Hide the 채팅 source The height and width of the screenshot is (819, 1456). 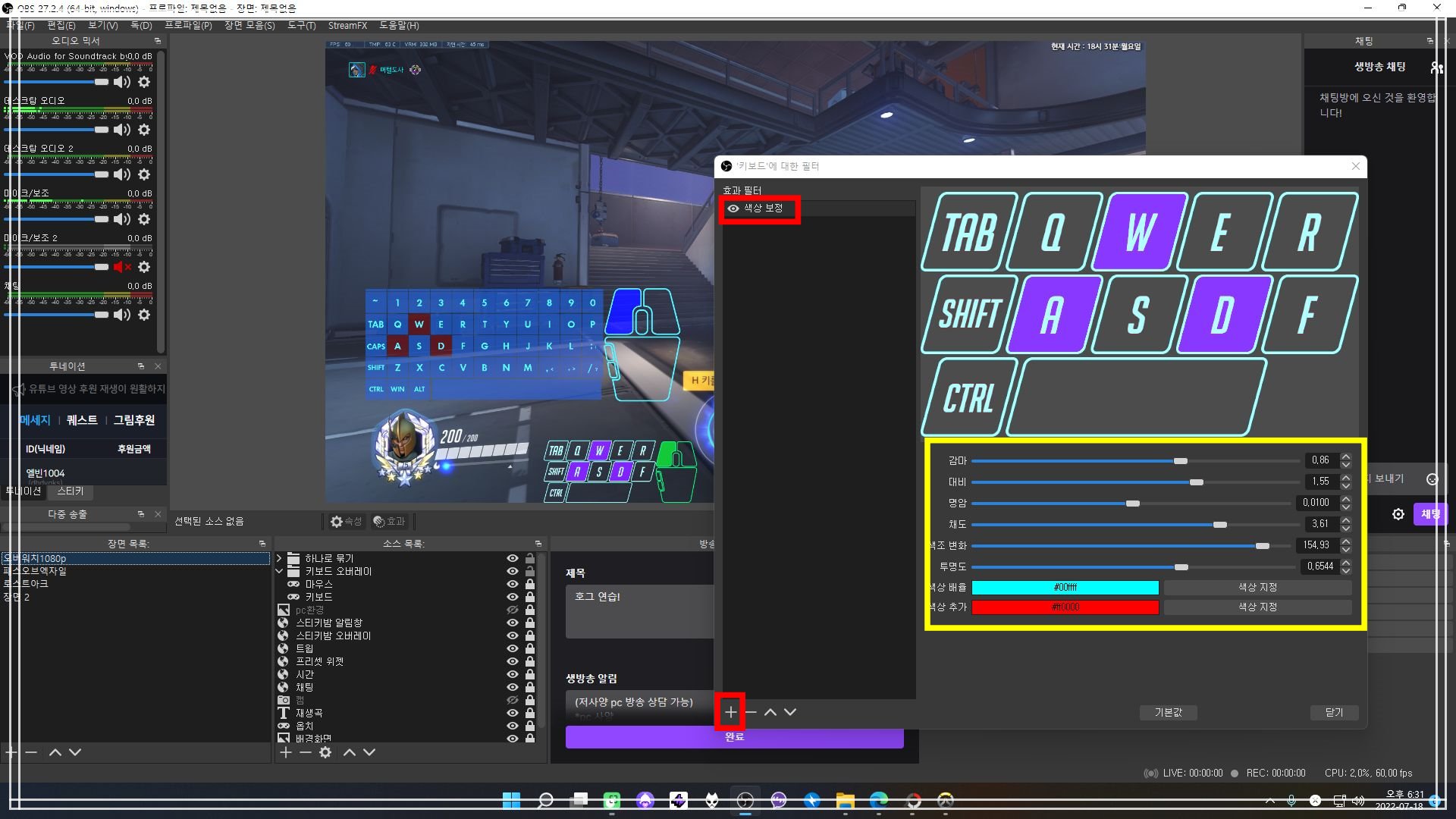[513, 687]
